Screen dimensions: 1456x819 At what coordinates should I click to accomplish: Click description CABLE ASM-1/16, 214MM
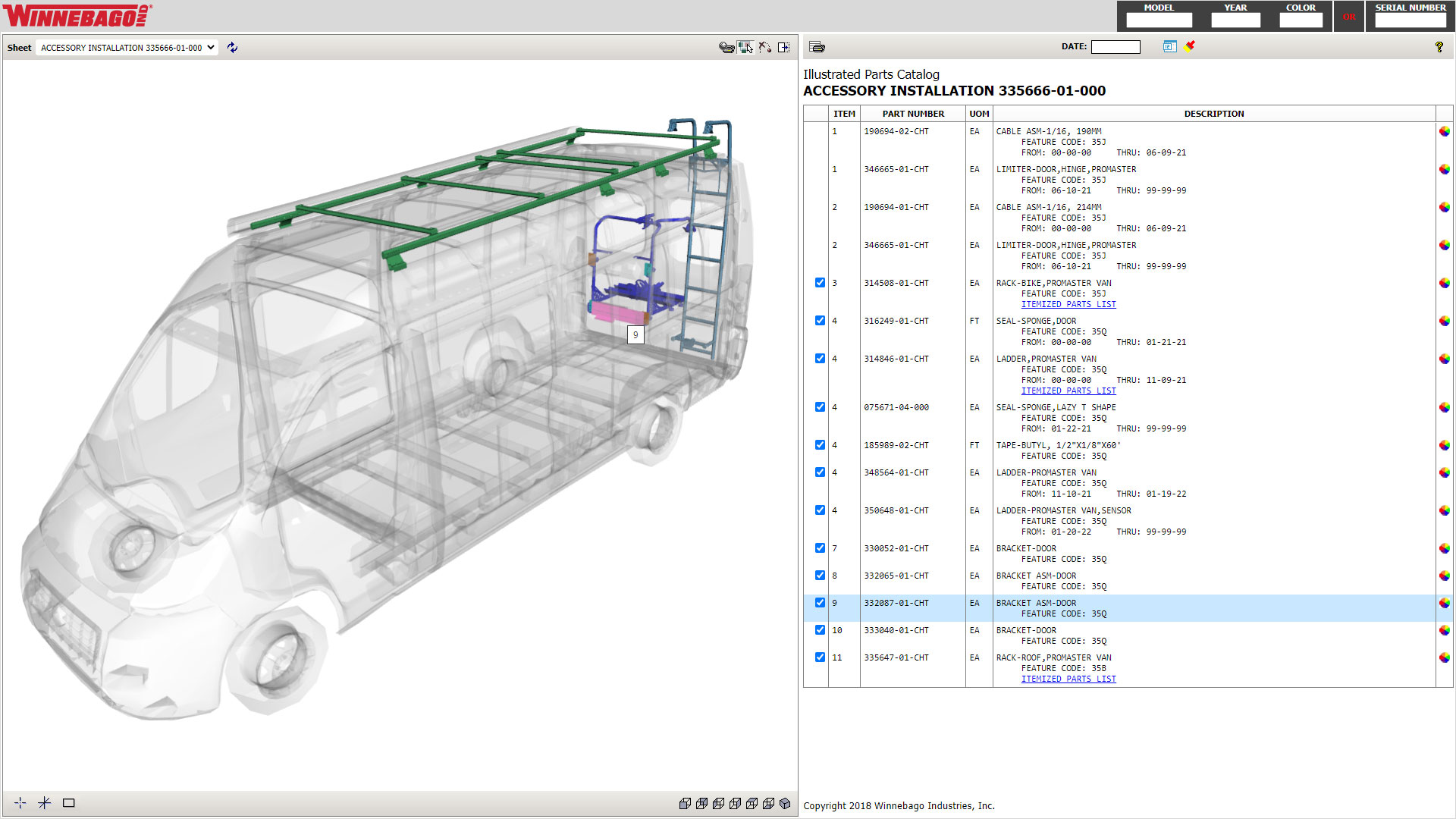click(1049, 207)
